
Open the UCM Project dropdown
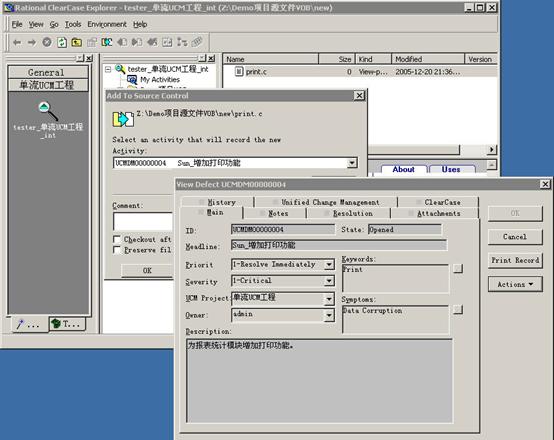pyautogui.click(x=329, y=299)
